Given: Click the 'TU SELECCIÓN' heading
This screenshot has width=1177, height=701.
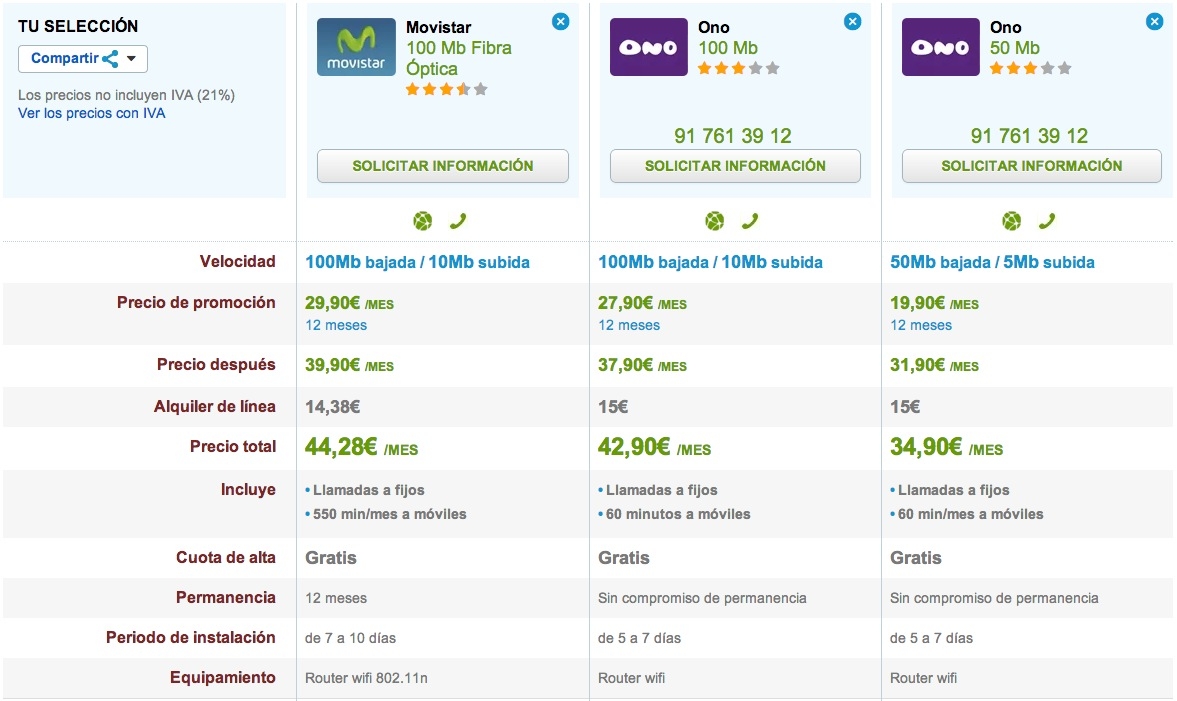Looking at the screenshot, I should click(78, 26).
